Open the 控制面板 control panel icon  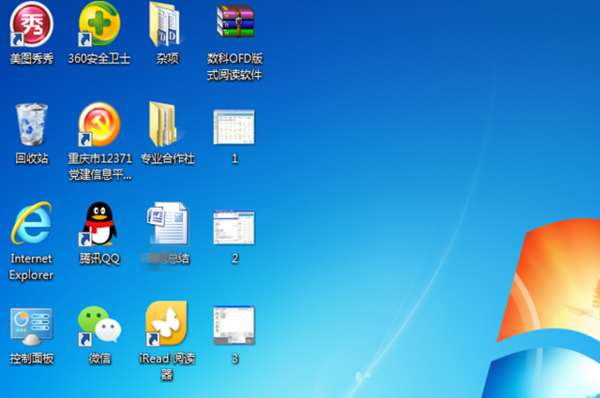31,327
